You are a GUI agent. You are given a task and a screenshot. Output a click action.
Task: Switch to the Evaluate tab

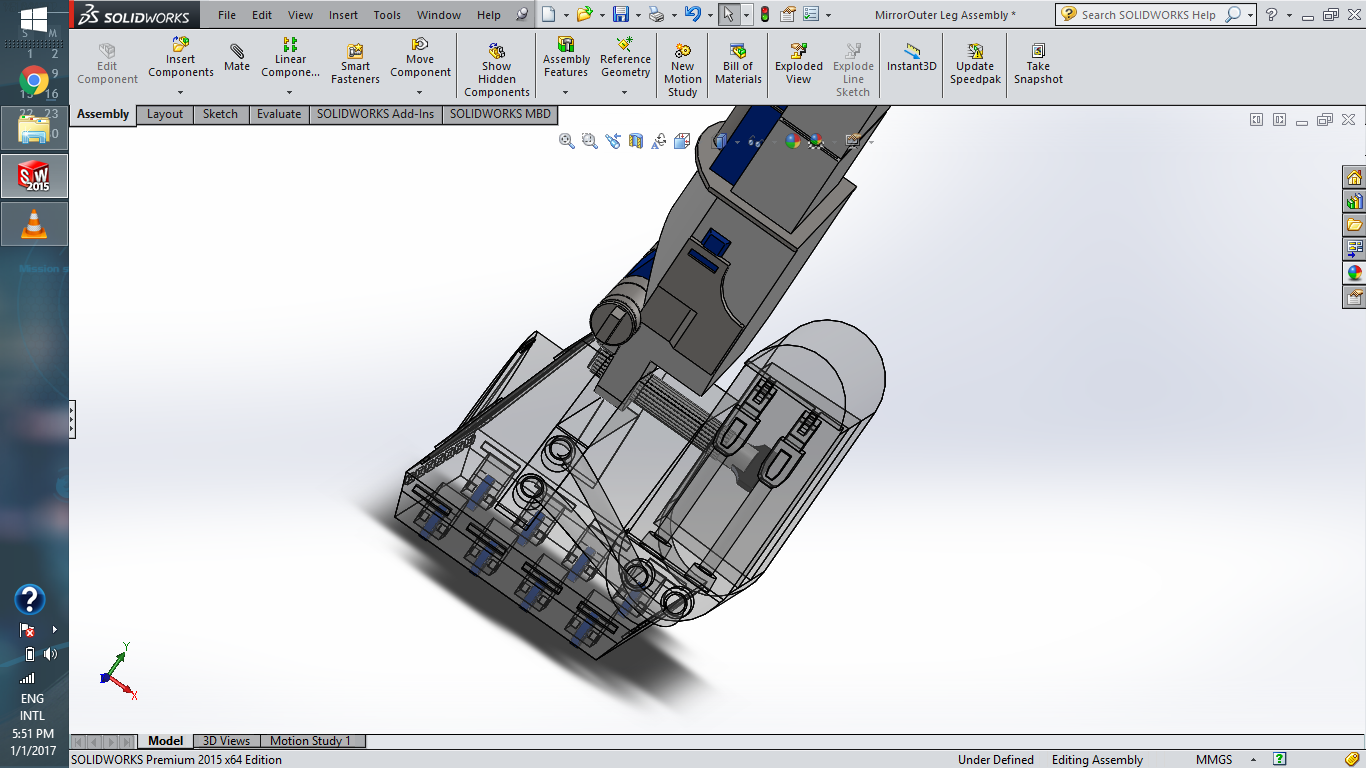click(278, 114)
